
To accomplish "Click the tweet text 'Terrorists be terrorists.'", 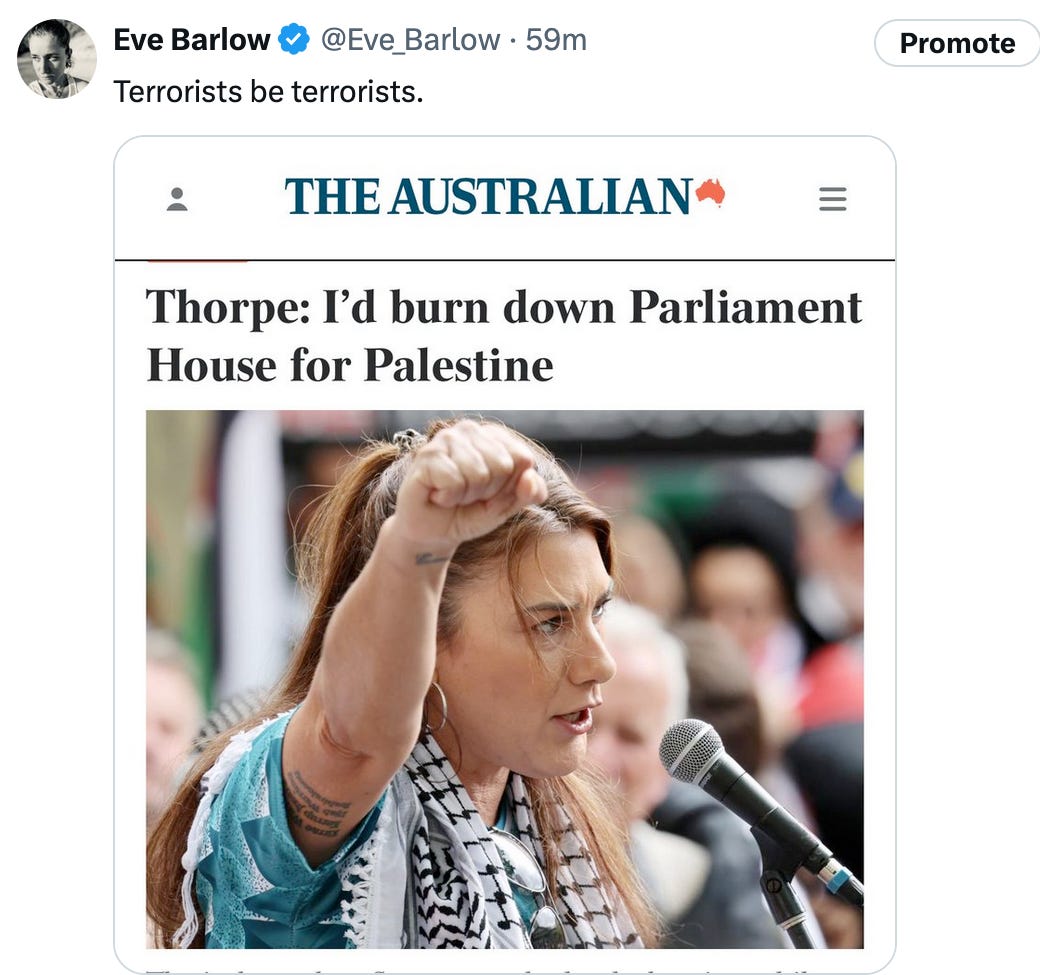I will click(268, 92).
